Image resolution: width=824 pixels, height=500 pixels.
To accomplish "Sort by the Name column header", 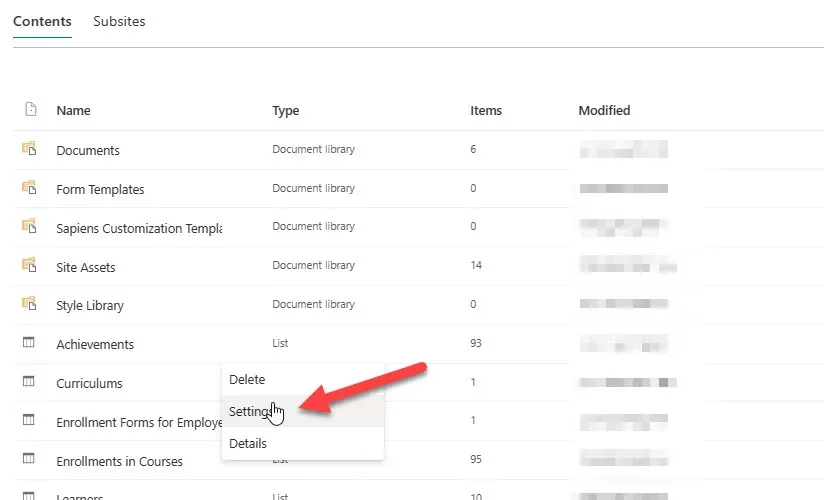I will pyautogui.click(x=73, y=110).
